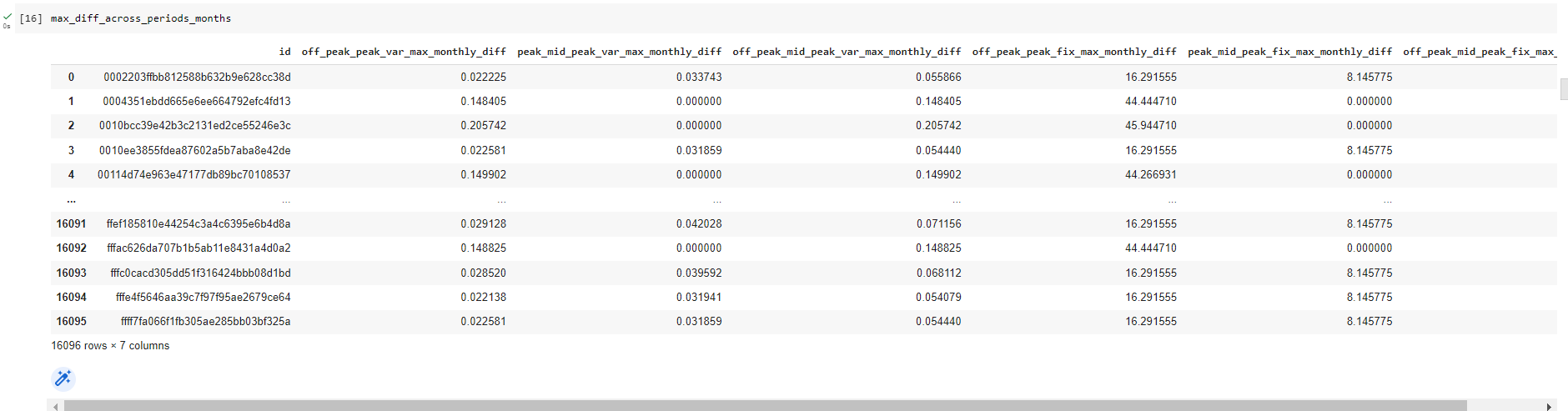Click the [16] execution count to run cell
Viewport: 1568px width, 411px height.
coord(31,18)
